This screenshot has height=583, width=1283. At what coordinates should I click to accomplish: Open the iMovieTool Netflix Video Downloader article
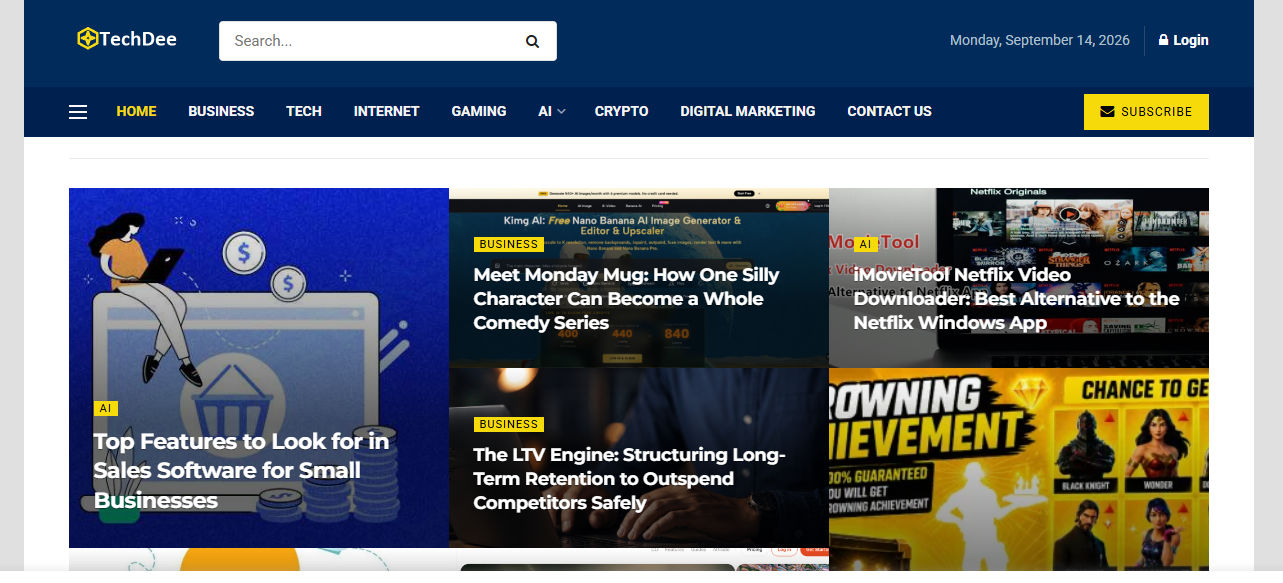coord(1017,298)
